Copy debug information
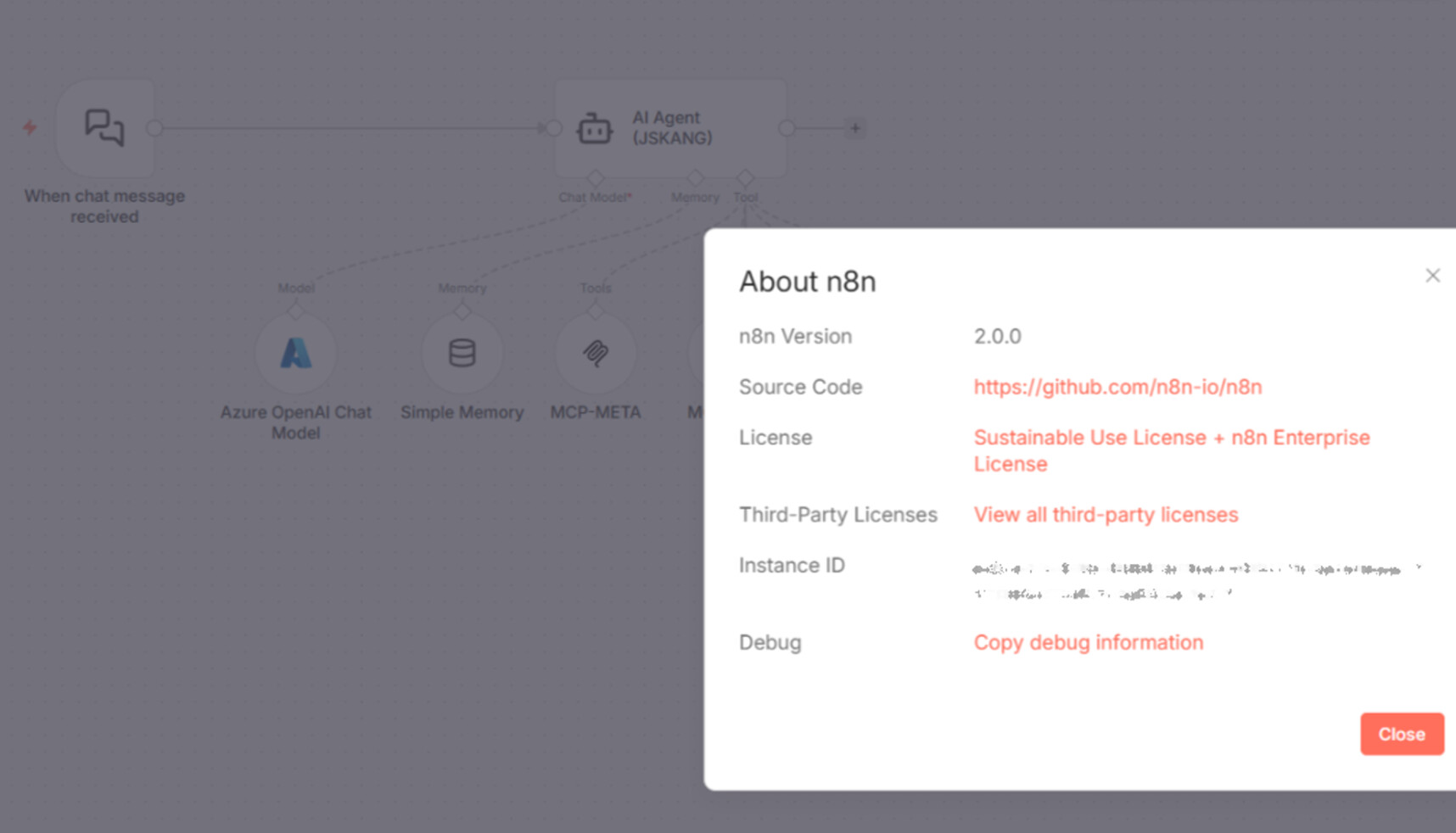 pos(1088,642)
